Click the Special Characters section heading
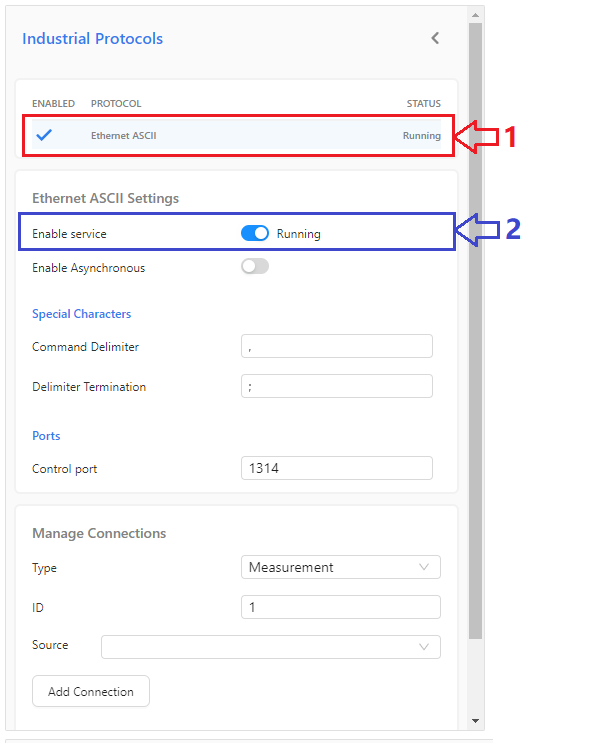The width and height of the screenshot is (597, 743). (81, 314)
